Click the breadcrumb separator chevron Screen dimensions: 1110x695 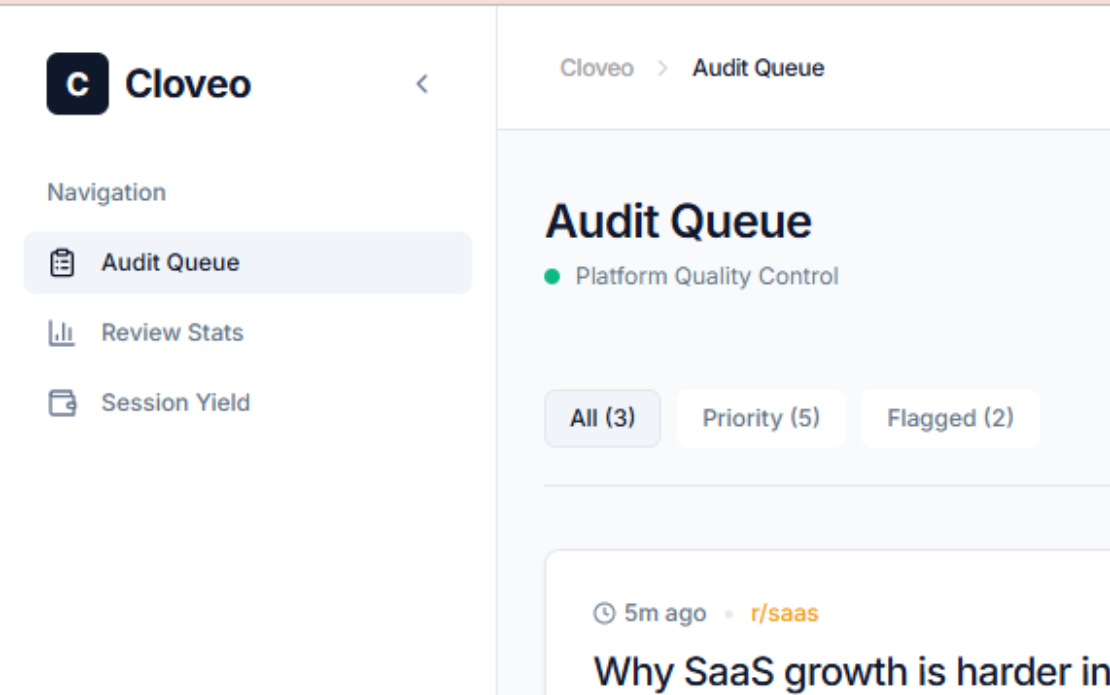click(663, 68)
